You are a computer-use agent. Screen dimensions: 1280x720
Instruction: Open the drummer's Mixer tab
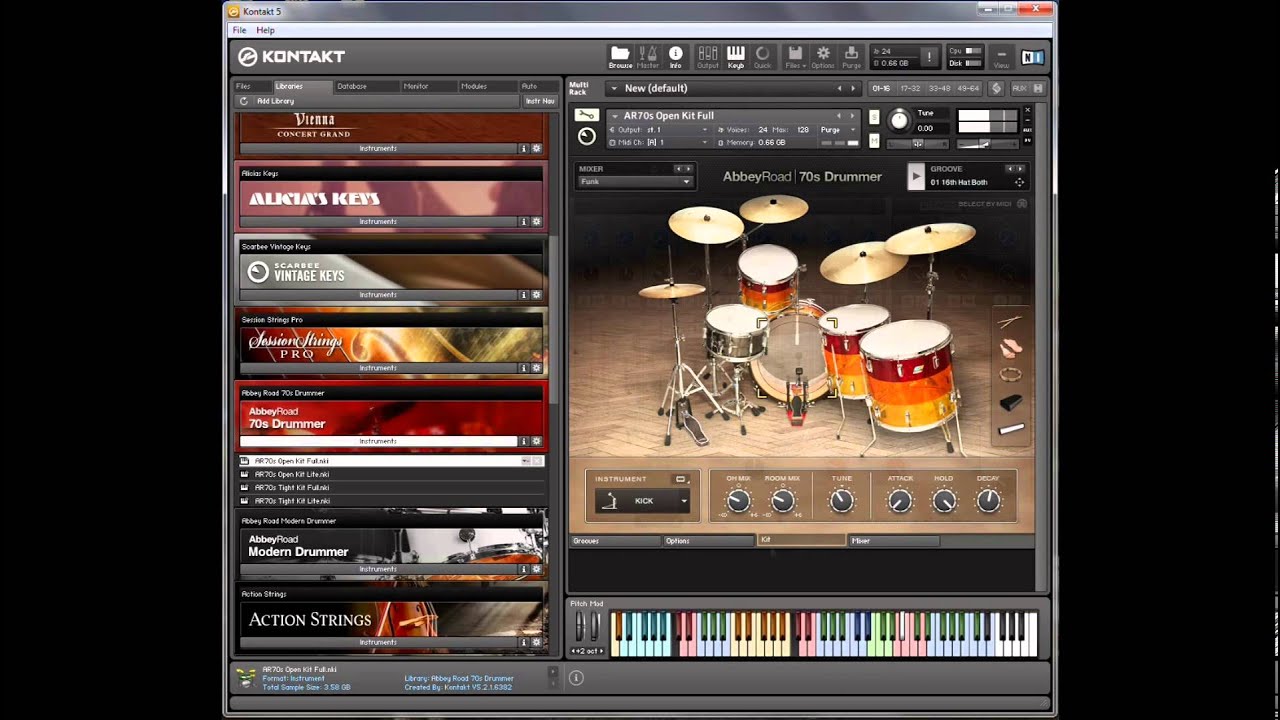click(x=894, y=541)
